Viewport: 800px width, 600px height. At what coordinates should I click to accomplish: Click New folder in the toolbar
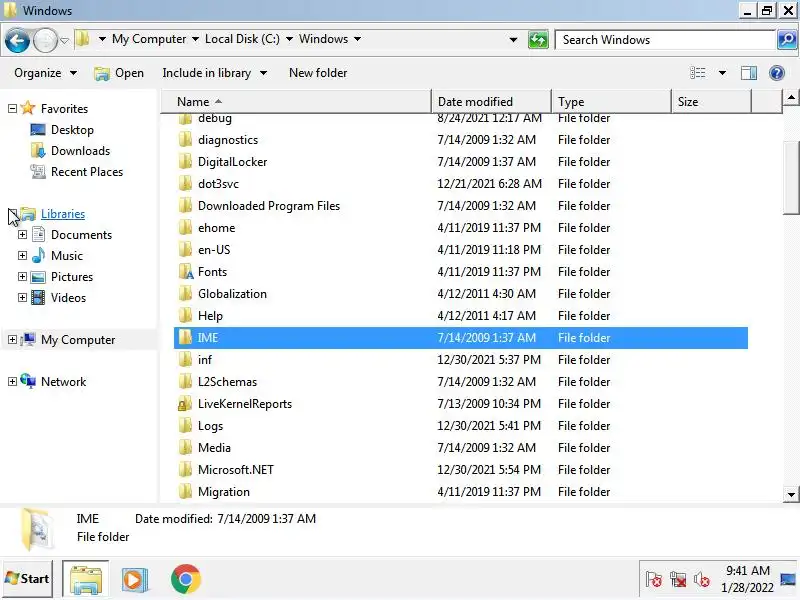pyautogui.click(x=318, y=73)
